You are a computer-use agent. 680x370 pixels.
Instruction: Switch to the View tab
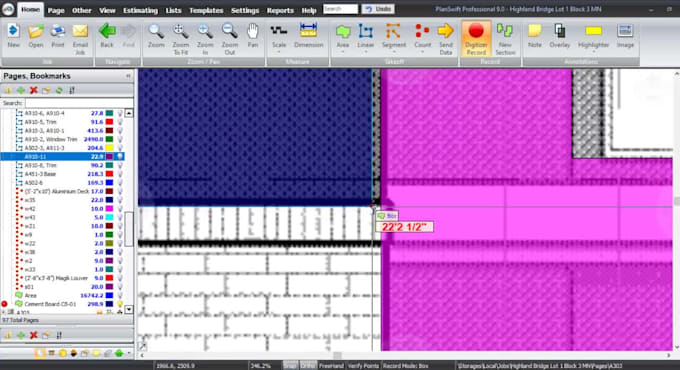coord(107,10)
